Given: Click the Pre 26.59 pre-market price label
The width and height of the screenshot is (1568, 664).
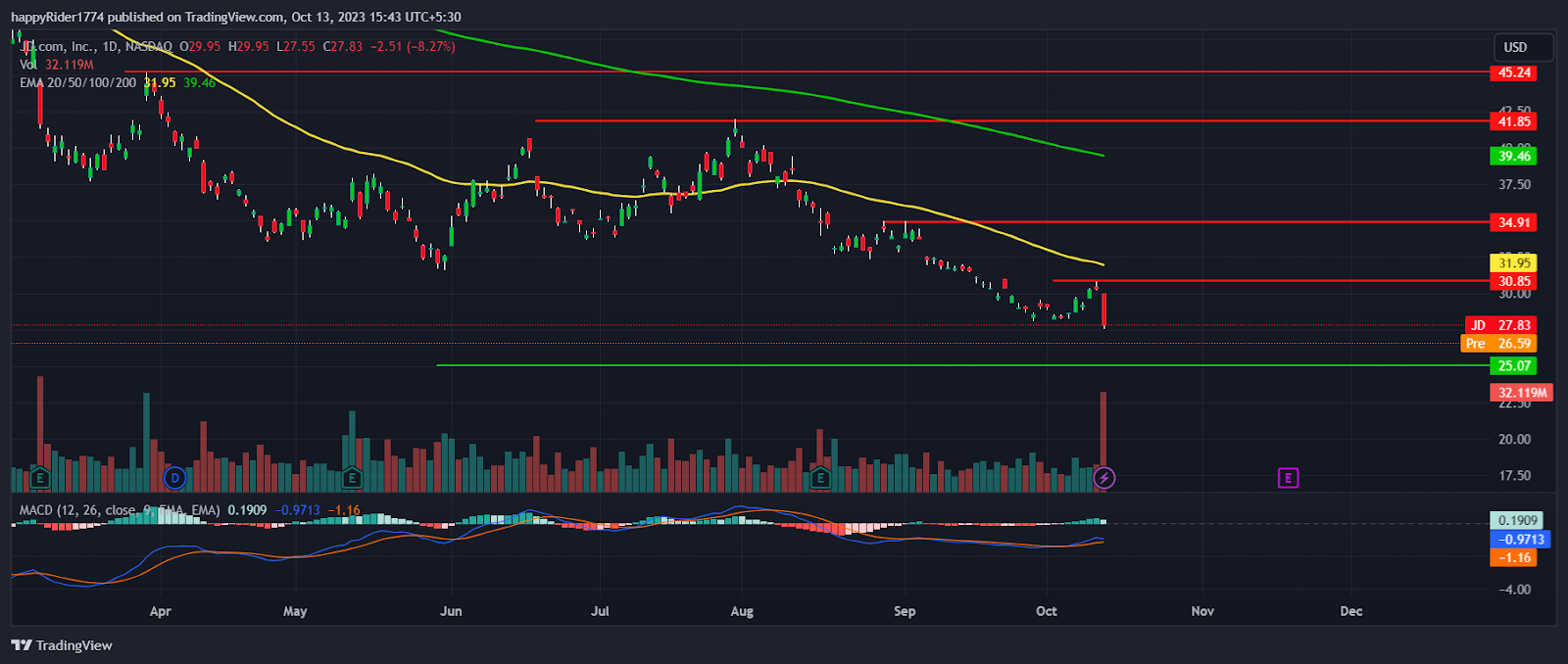Looking at the screenshot, I should click(x=1499, y=344).
